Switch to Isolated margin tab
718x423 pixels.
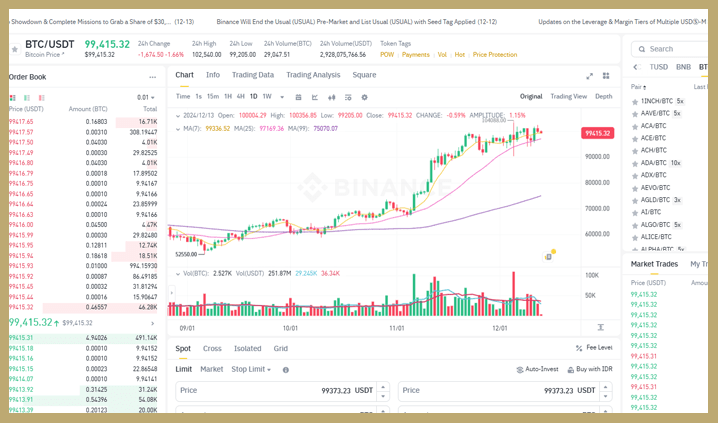(x=247, y=349)
